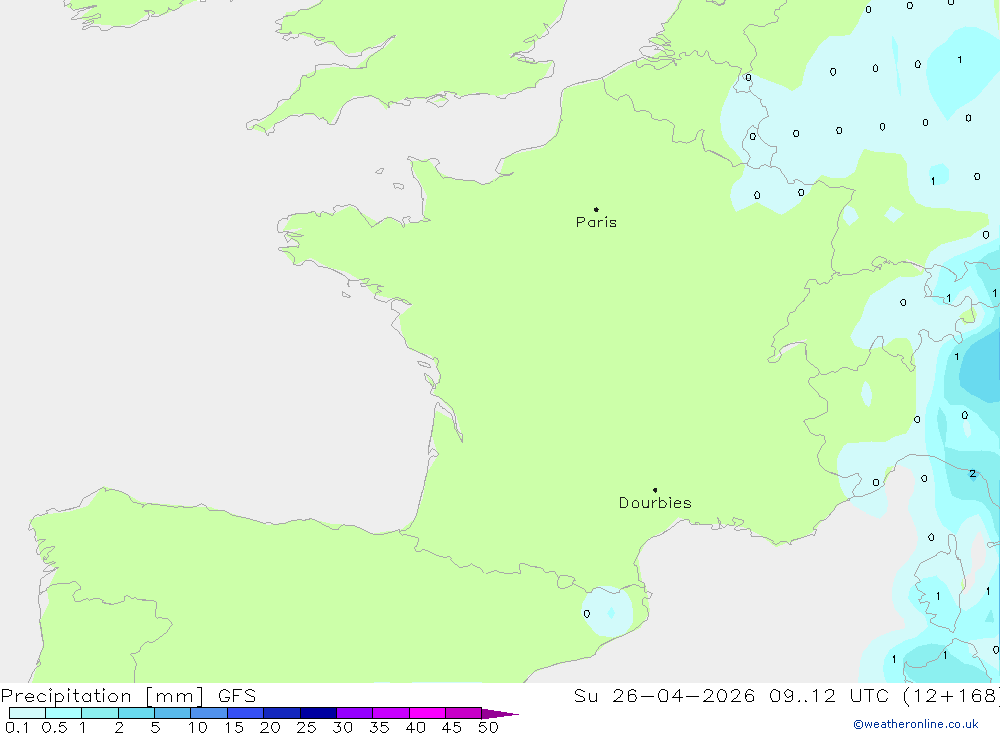Click the black dot marking Dourbies

coord(655,490)
